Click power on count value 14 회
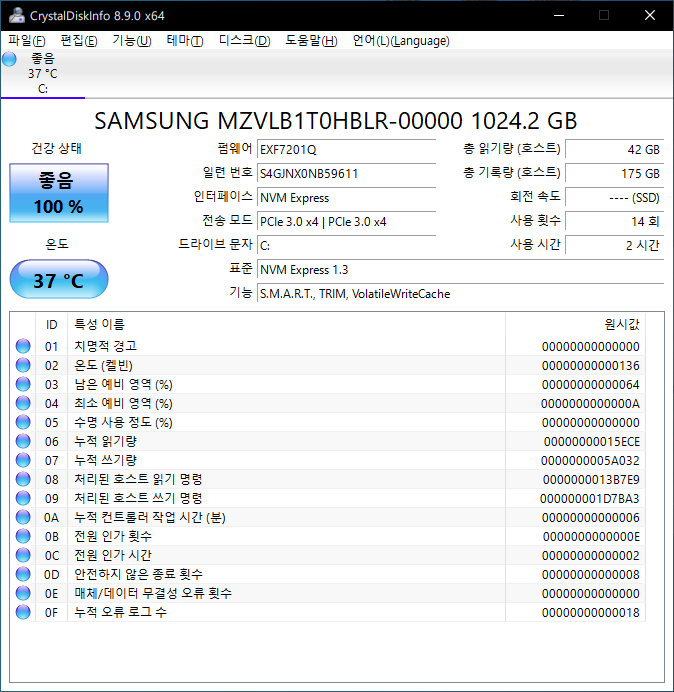674x692 pixels. [614, 222]
